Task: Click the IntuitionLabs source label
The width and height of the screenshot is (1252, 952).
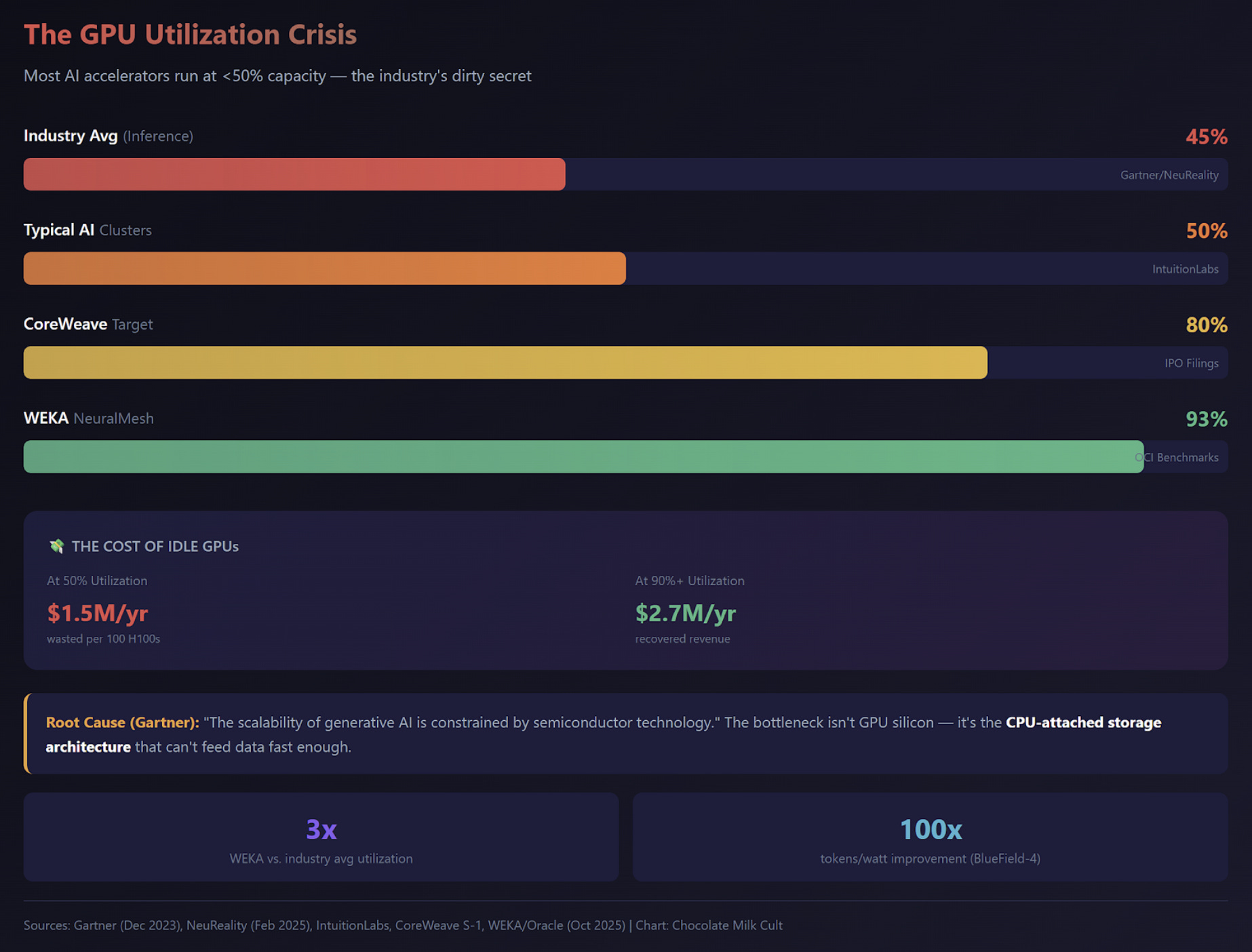Action: pos(1185,269)
